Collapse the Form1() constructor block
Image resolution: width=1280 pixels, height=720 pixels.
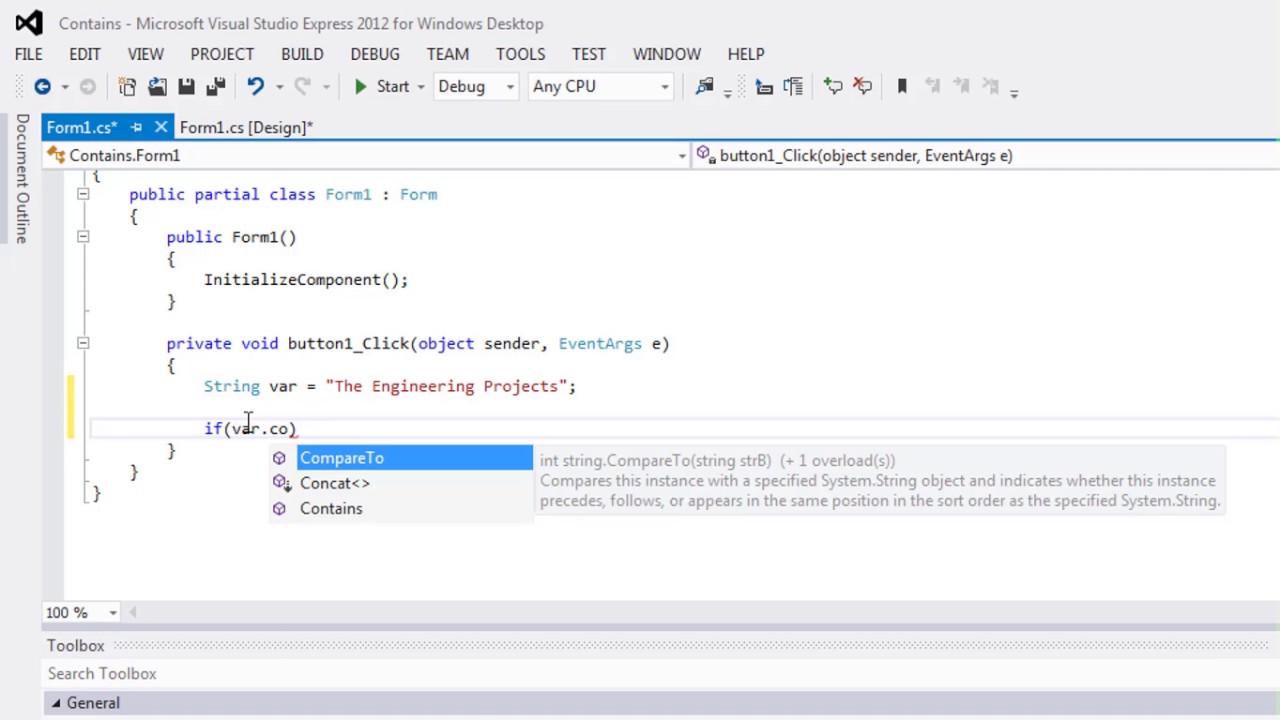tap(83, 237)
